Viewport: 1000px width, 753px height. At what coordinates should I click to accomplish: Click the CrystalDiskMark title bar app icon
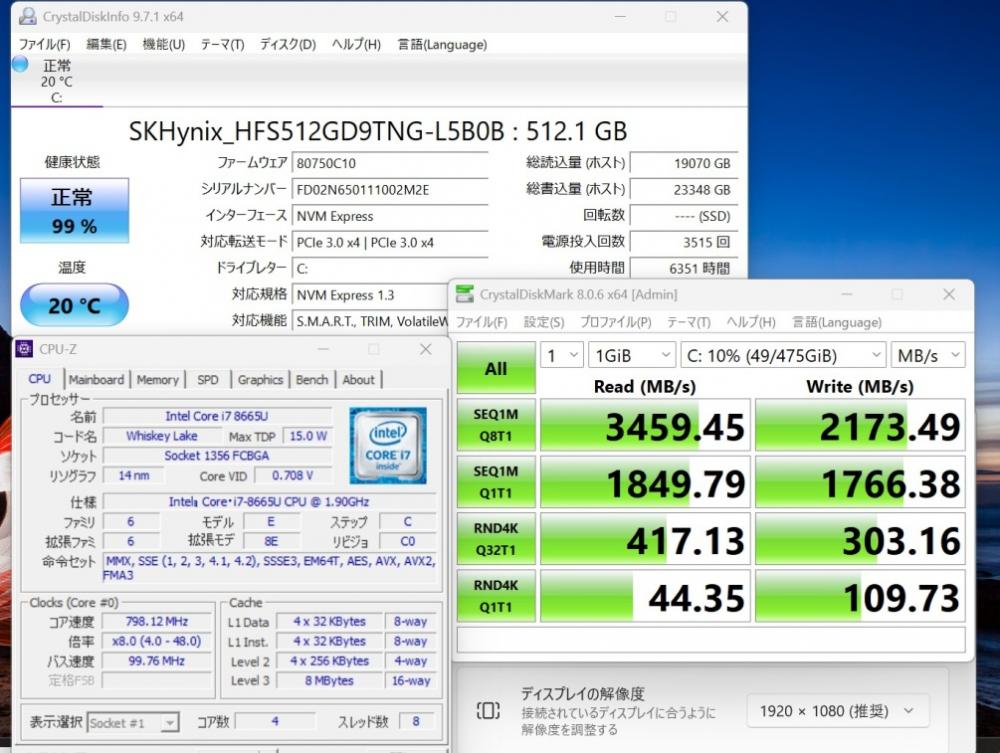point(465,294)
